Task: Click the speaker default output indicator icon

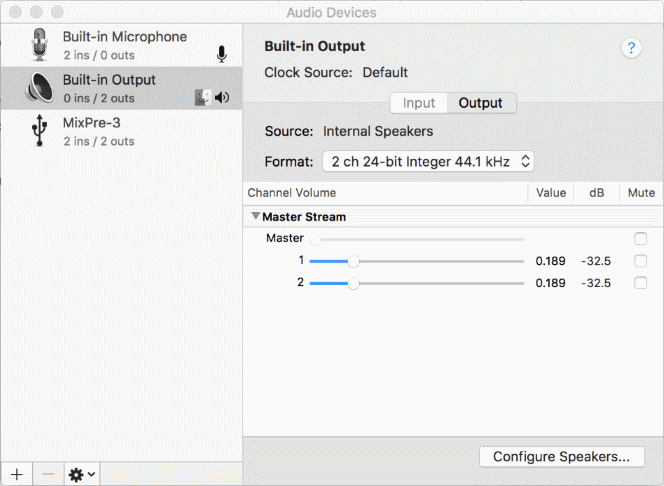Action: (222, 97)
